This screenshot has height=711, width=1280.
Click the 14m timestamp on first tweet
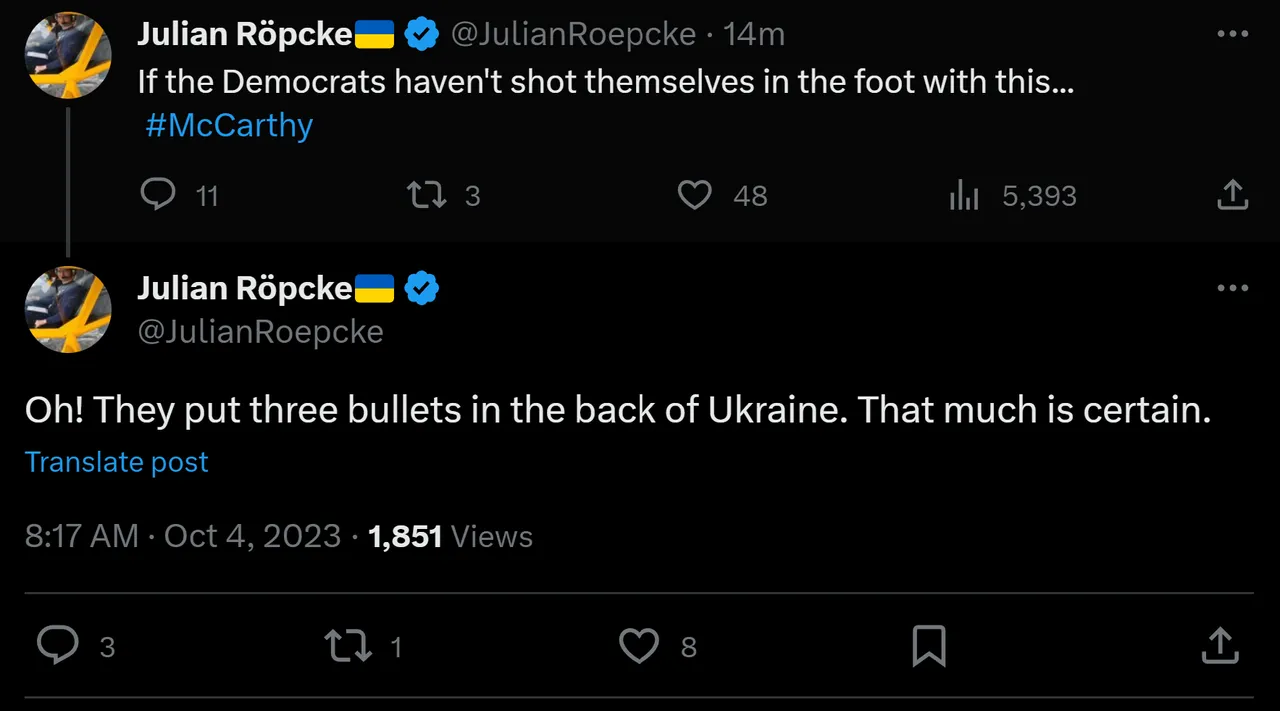754,34
